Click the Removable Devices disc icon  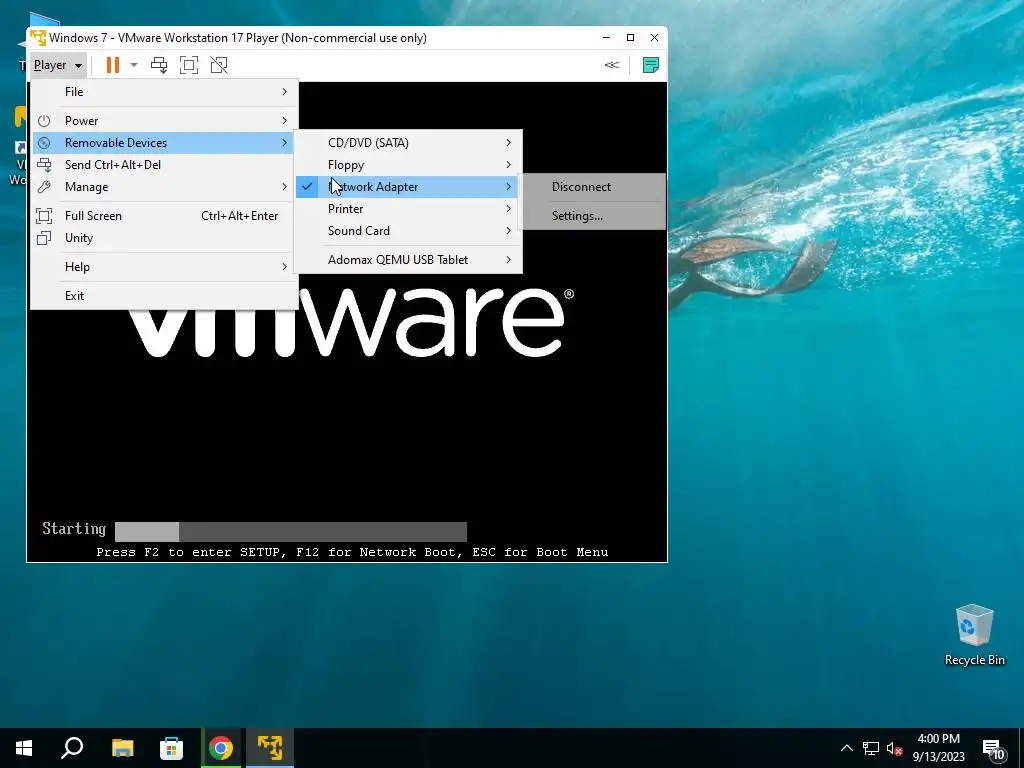click(44, 143)
